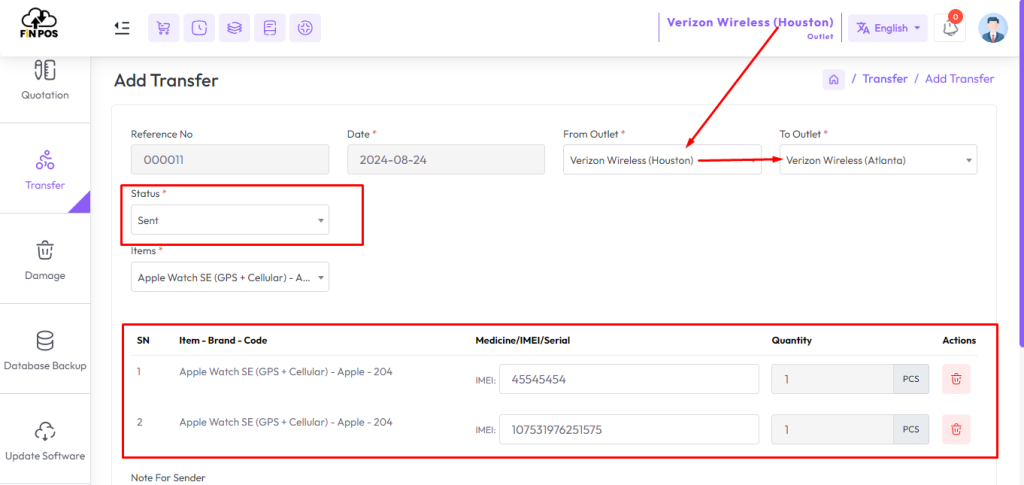Click the Update Software cloud icon
1024x485 pixels.
(44, 431)
